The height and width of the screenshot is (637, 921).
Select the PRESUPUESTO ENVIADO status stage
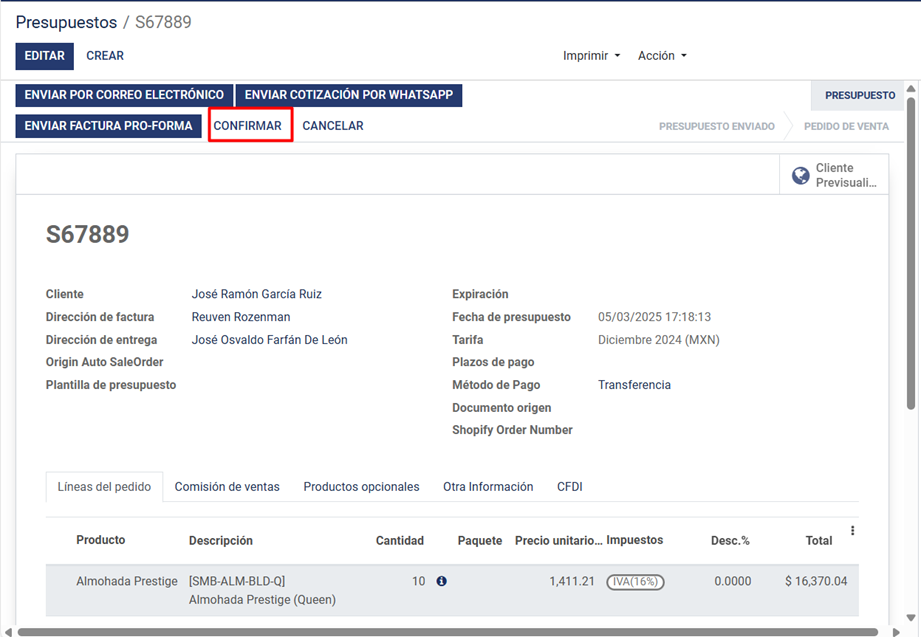[x=717, y=126]
